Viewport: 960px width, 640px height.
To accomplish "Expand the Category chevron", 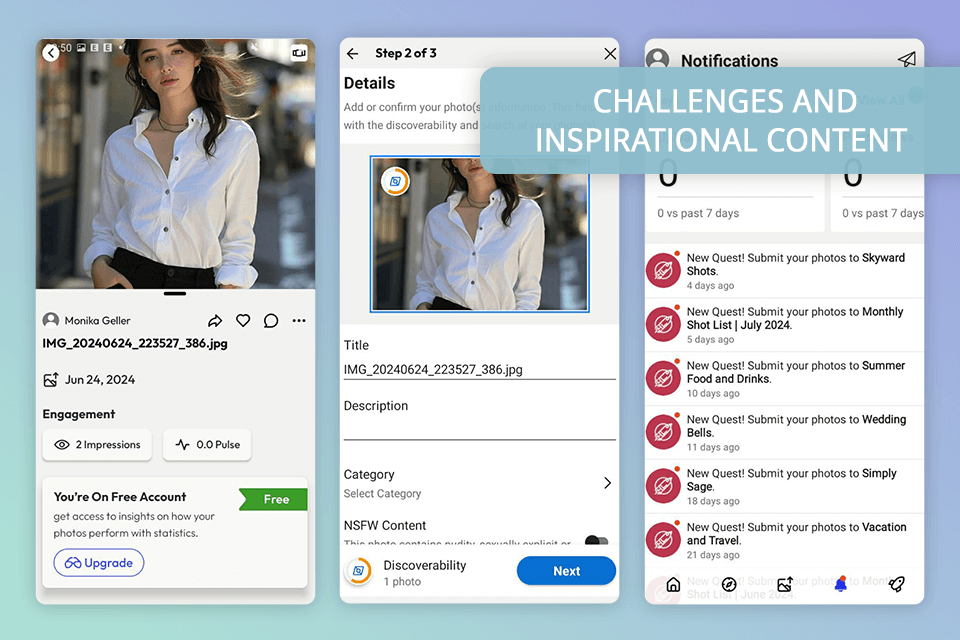I will (607, 483).
